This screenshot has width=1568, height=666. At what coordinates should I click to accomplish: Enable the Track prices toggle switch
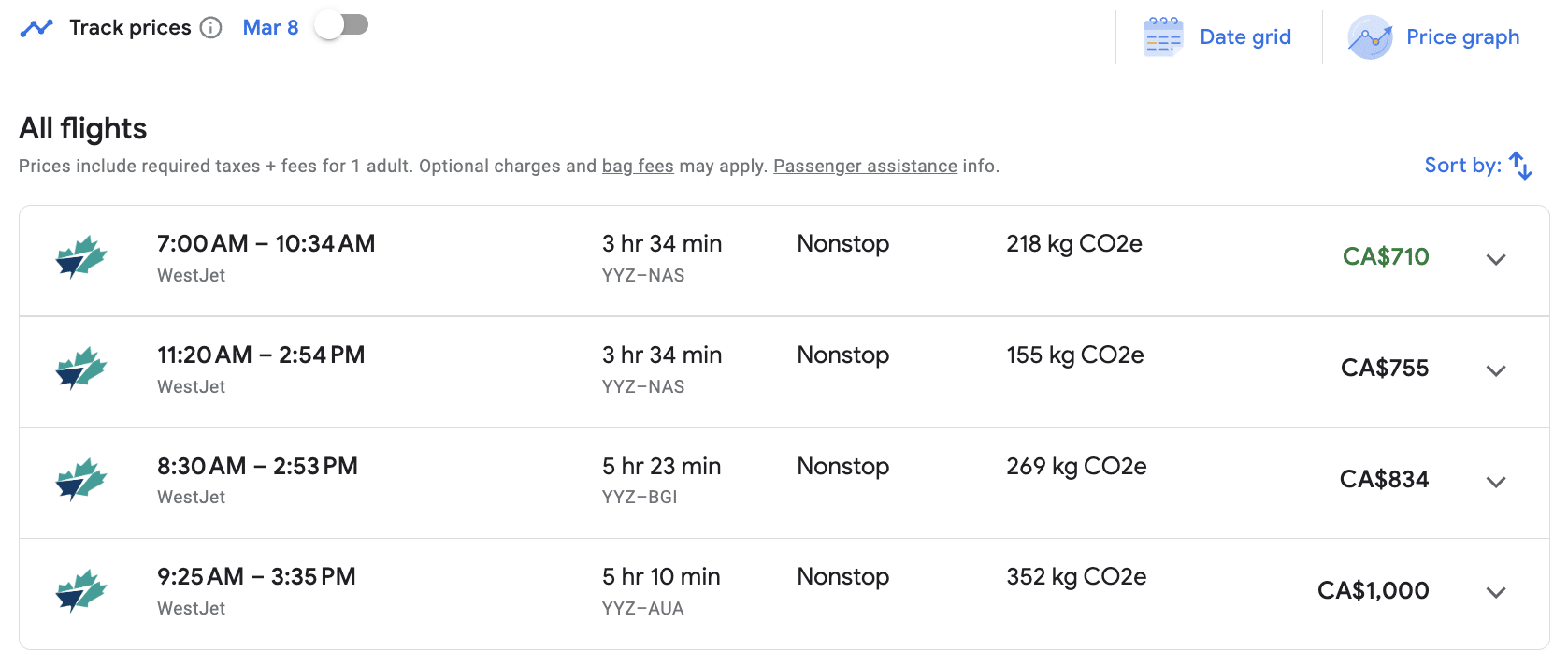(341, 25)
